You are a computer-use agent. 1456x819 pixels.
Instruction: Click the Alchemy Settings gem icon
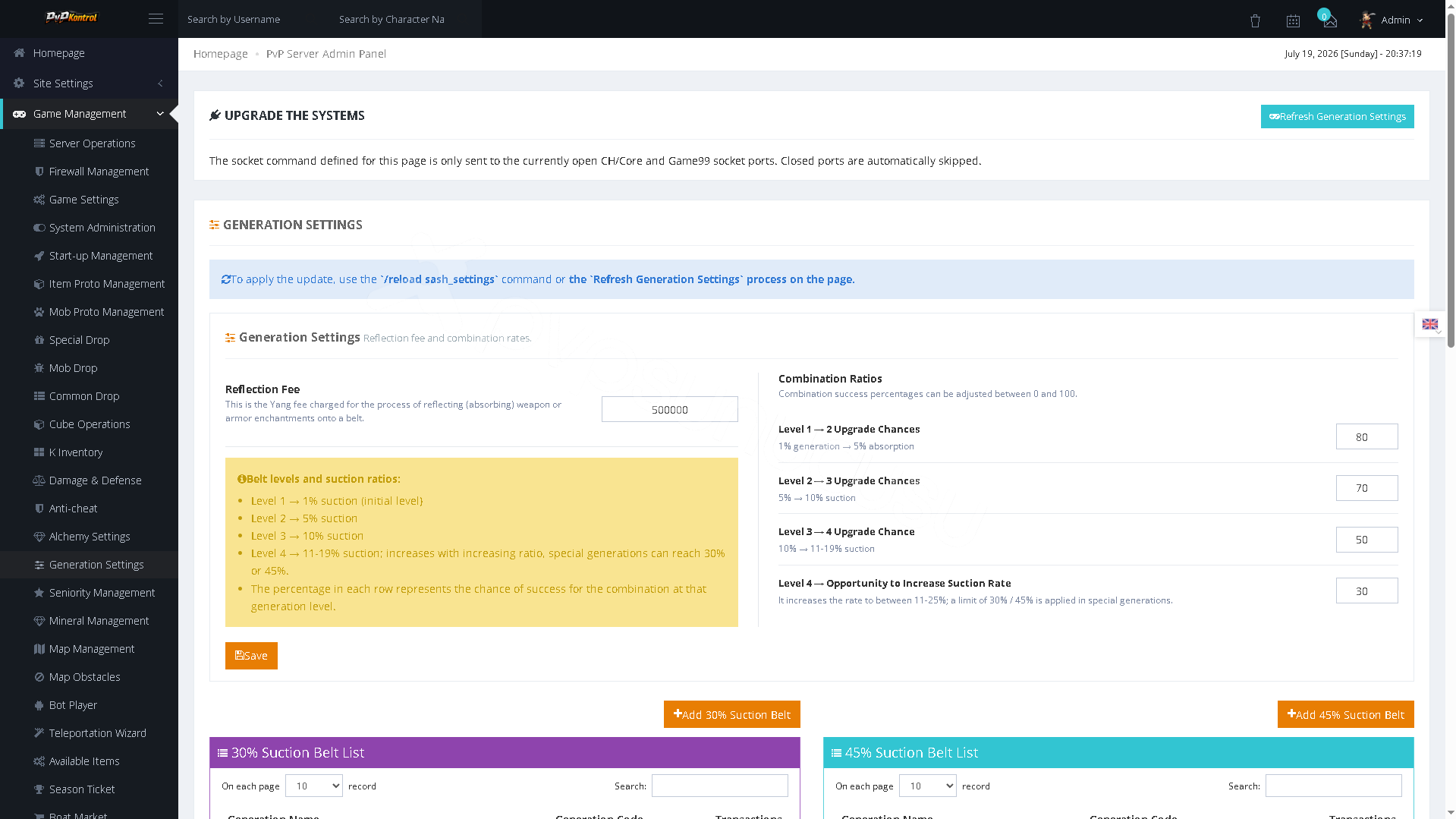click(39, 537)
